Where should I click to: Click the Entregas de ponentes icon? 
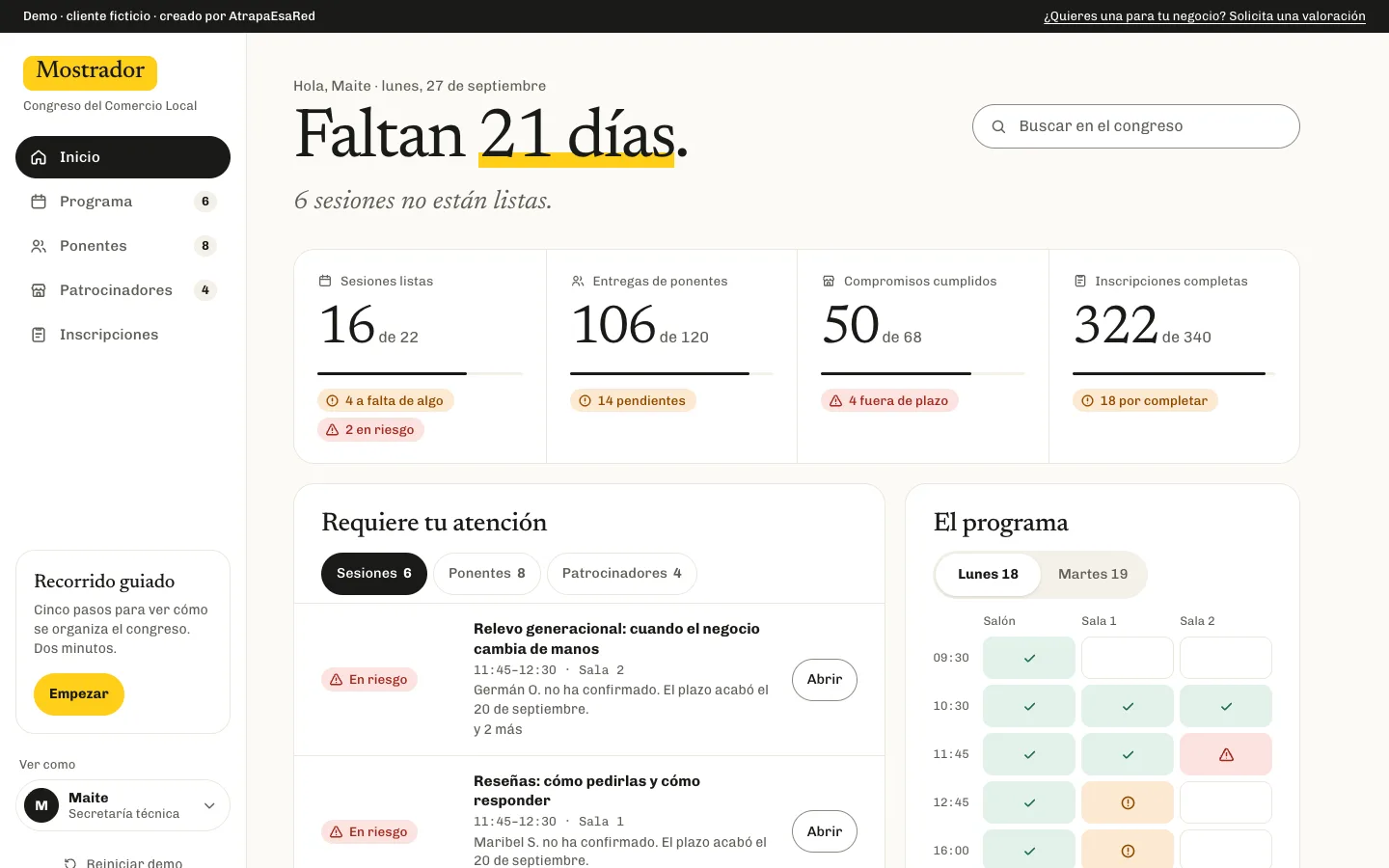coord(578,281)
